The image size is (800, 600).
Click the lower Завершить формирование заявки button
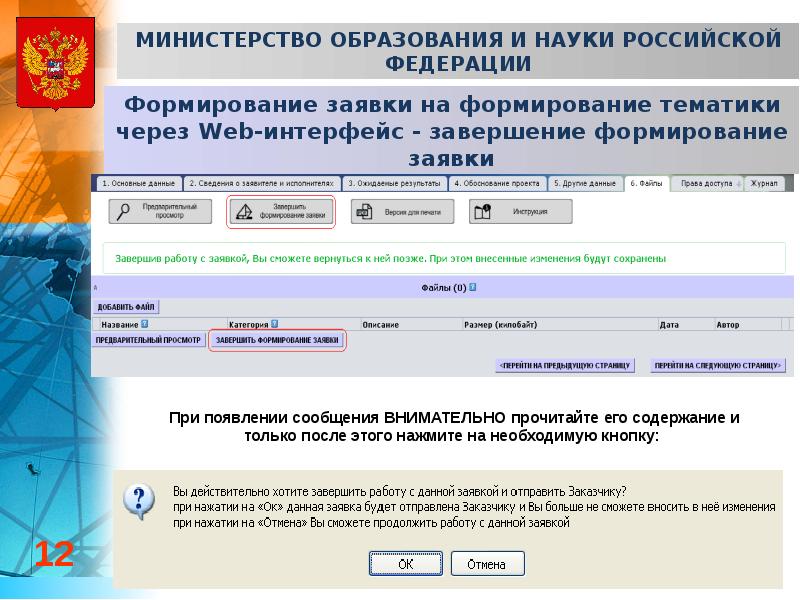tap(277, 340)
